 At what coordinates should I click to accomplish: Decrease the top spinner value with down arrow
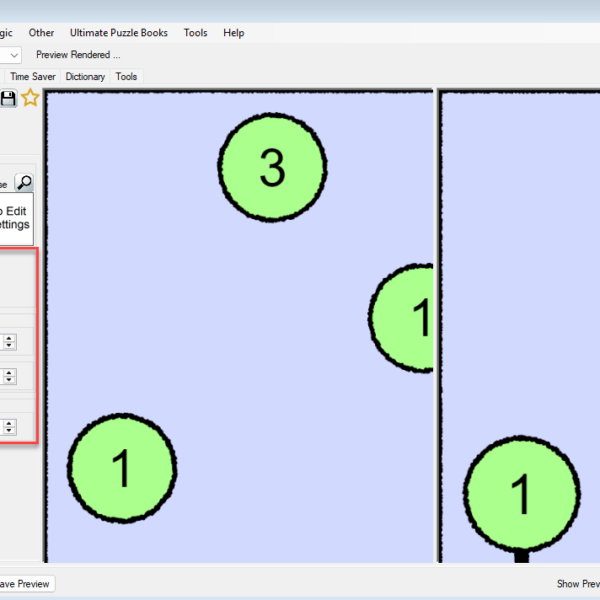click(x=9, y=346)
